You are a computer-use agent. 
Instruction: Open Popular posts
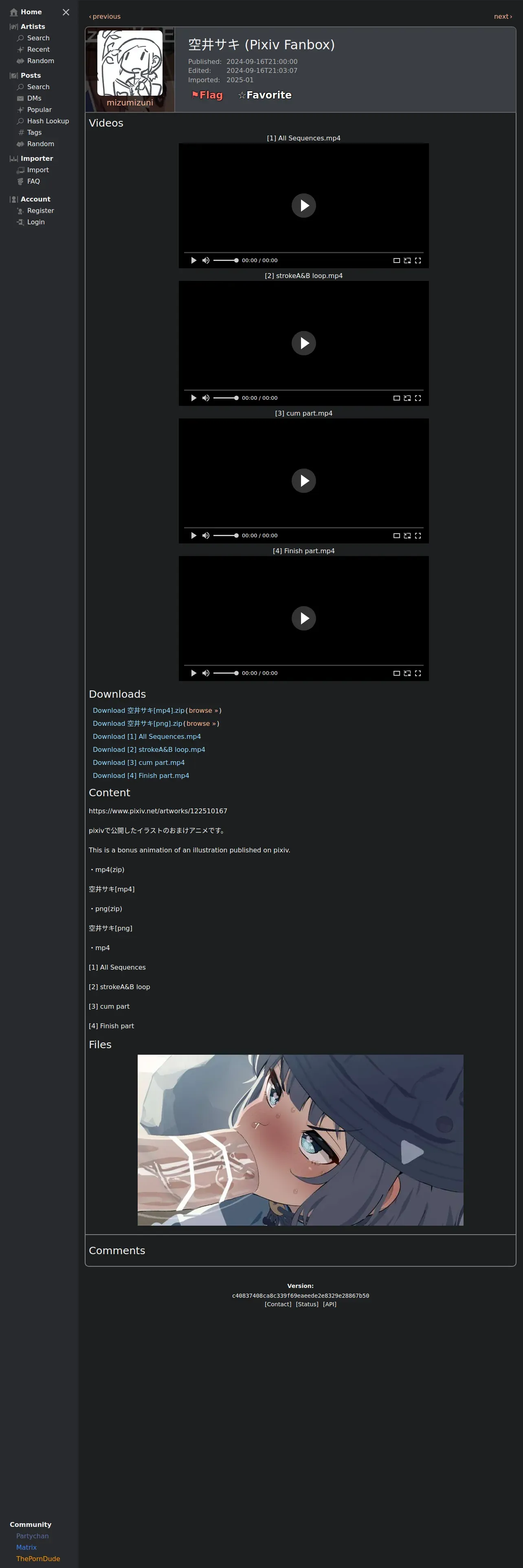coord(34,109)
